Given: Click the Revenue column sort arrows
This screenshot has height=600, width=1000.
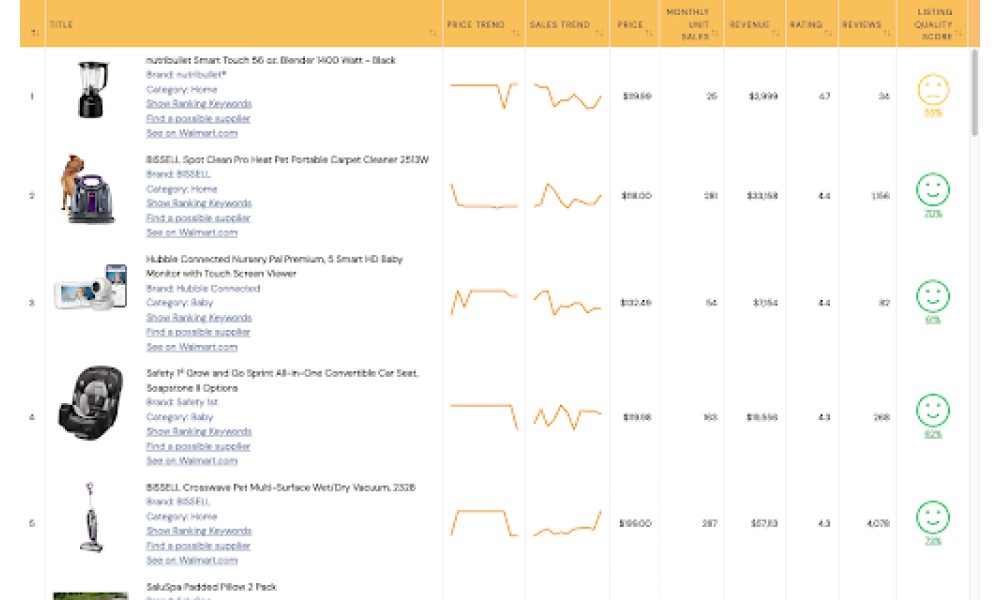Looking at the screenshot, I should pyautogui.click(x=776, y=33).
